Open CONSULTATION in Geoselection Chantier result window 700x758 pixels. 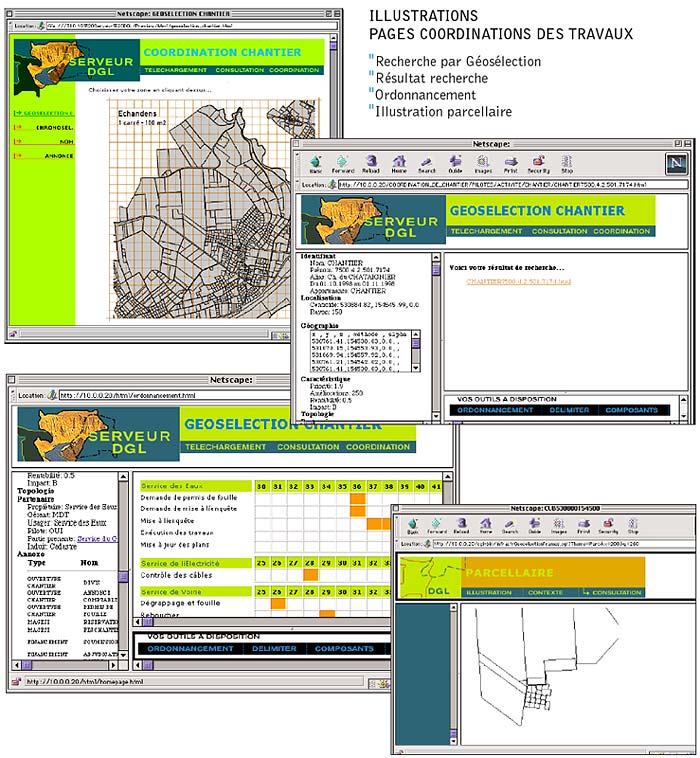559,231
